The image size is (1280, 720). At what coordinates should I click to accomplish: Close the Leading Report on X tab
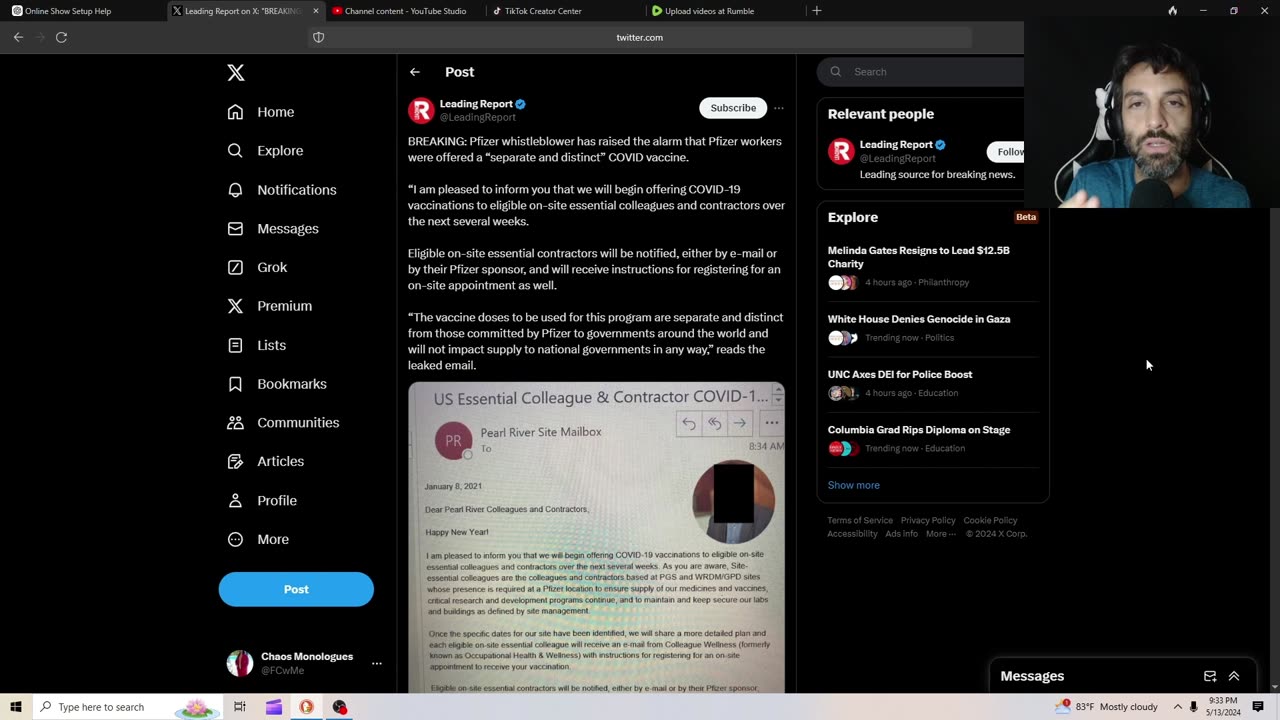click(x=316, y=11)
